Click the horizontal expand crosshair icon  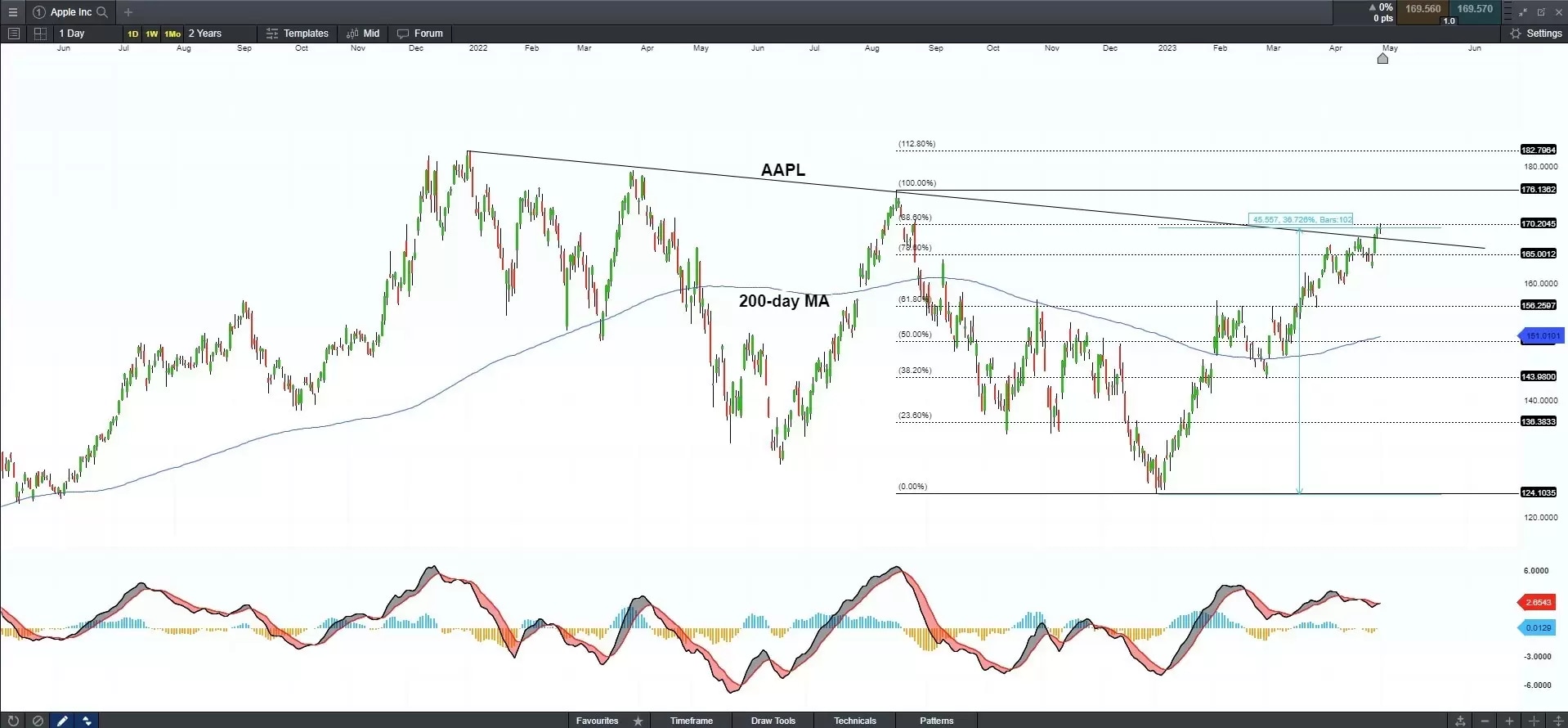click(1534, 721)
